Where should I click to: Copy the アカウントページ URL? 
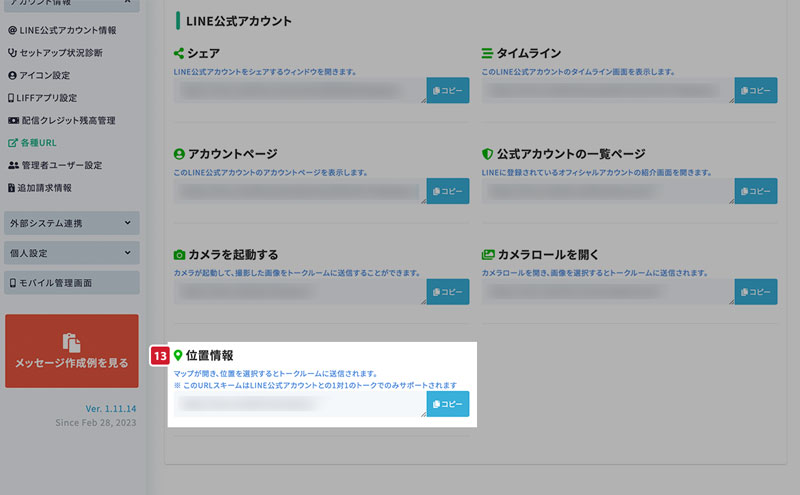[x=447, y=191]
